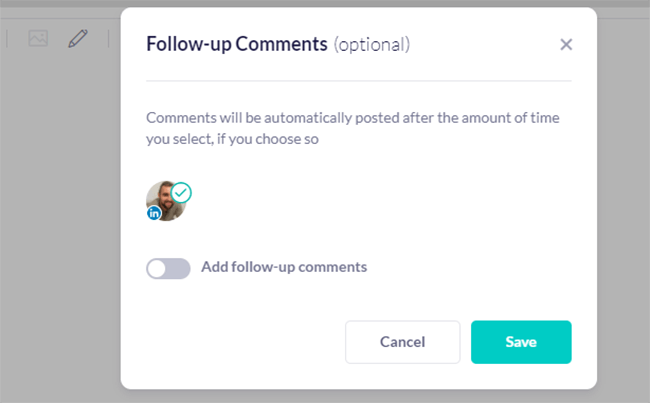Click the 'Follow-up Comments' dialog title
The image size is (650, 403).
[237, 44]
